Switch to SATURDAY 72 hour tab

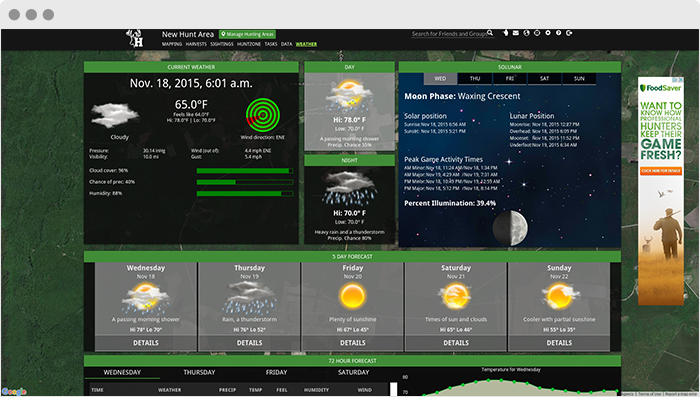coord(354,372)
